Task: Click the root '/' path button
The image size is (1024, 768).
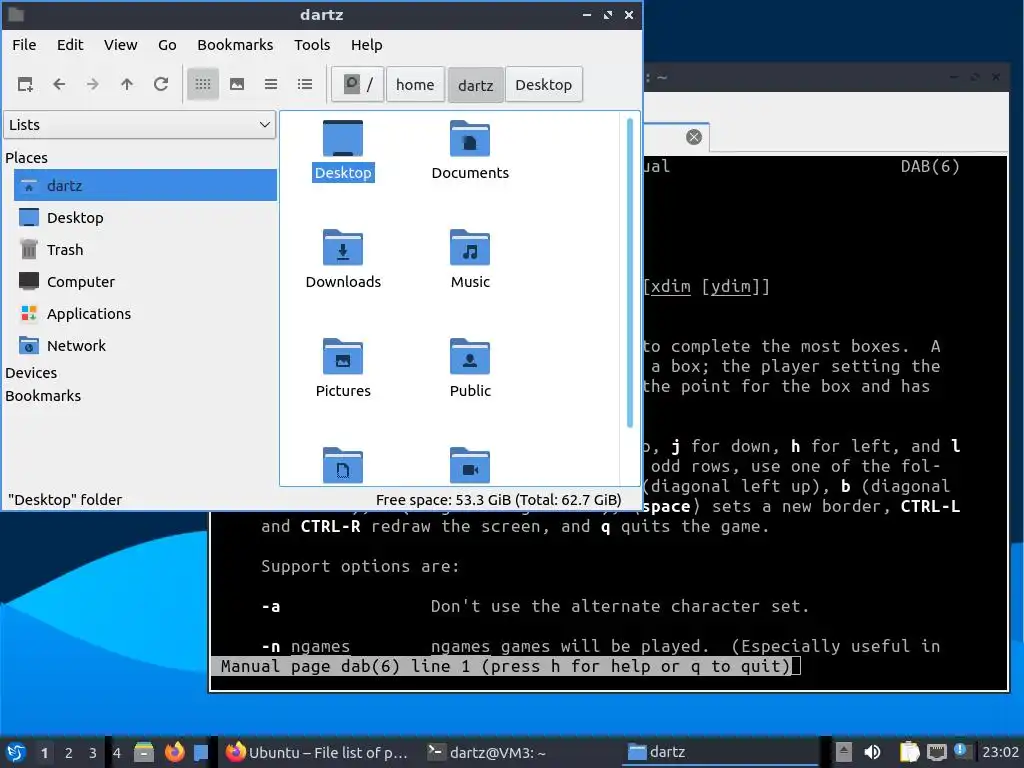Action: pos(358,84)
